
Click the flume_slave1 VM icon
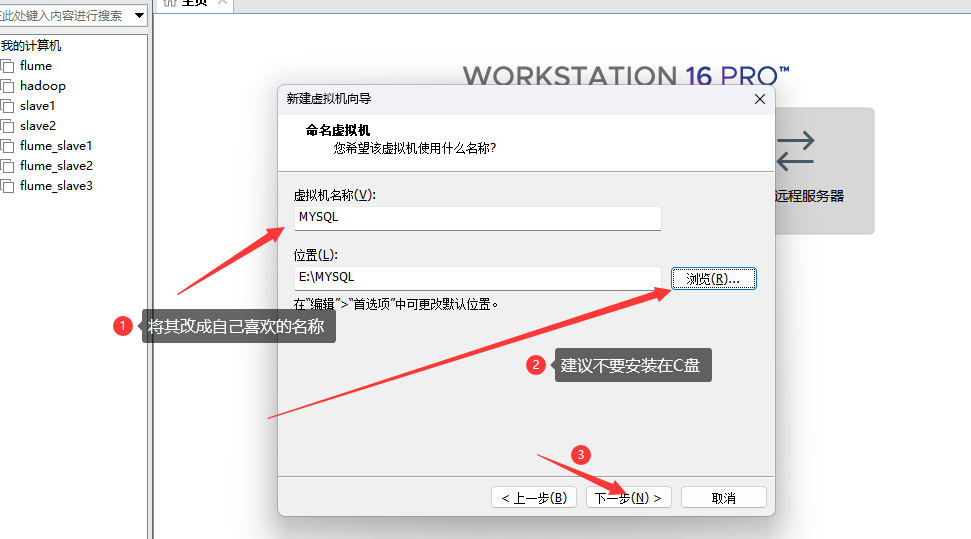pyautogui.click(x=7, y=146)
